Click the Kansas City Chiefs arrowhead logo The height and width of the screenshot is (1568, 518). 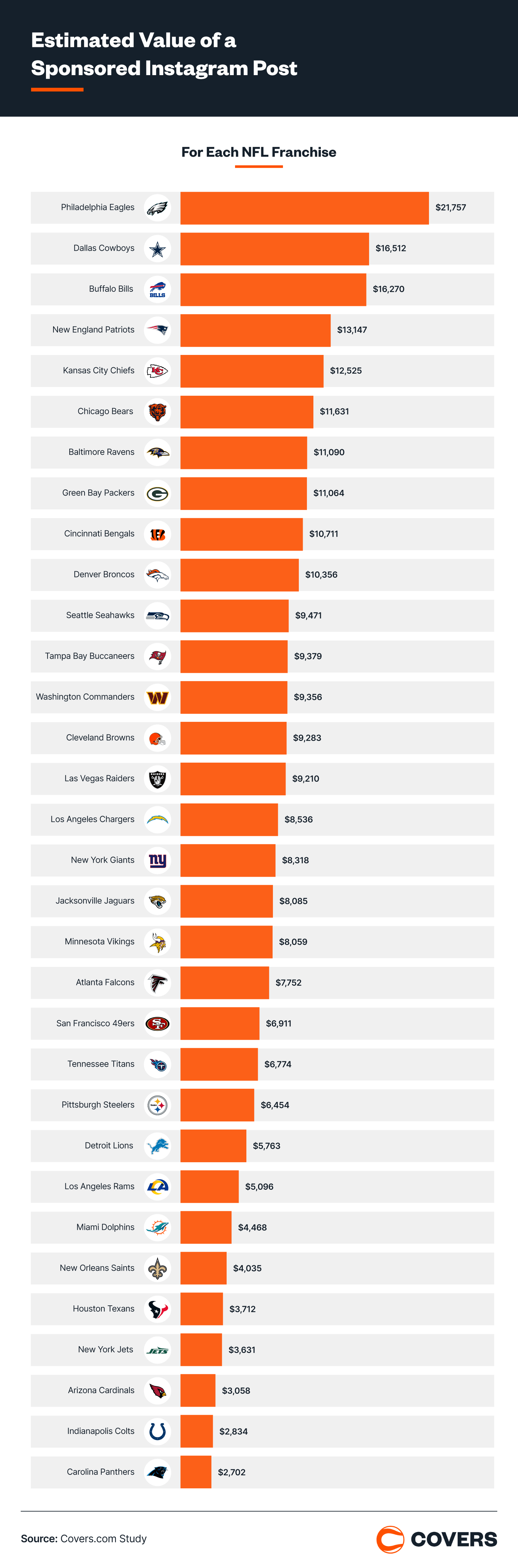(157, 371)
